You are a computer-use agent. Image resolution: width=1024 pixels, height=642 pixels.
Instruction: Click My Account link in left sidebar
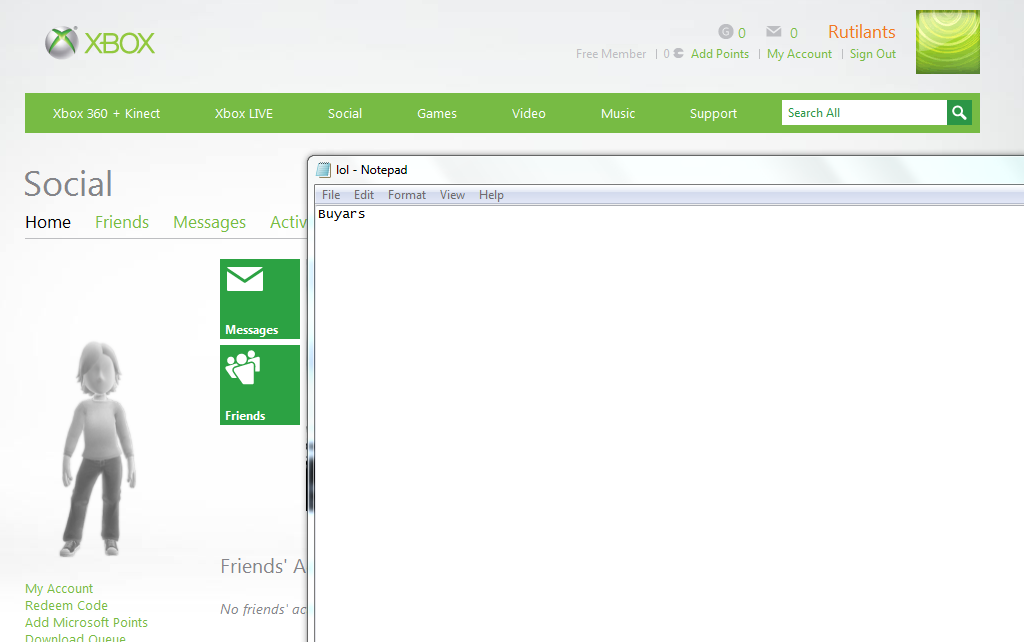[x=59, y=588]
